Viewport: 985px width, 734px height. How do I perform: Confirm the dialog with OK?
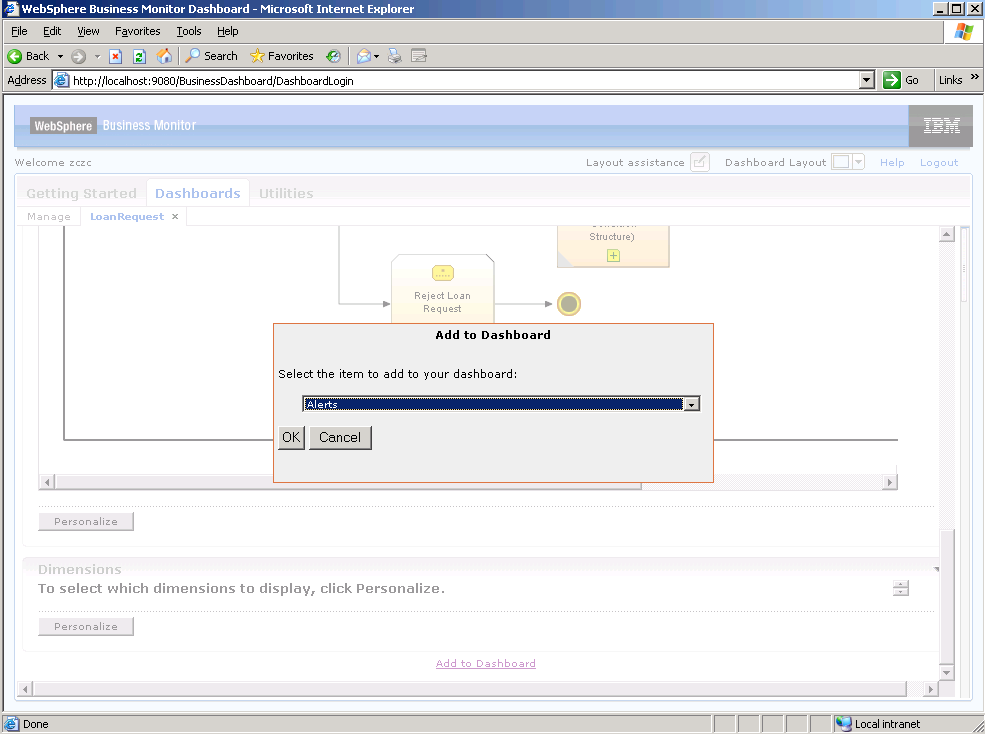point(291,437)
